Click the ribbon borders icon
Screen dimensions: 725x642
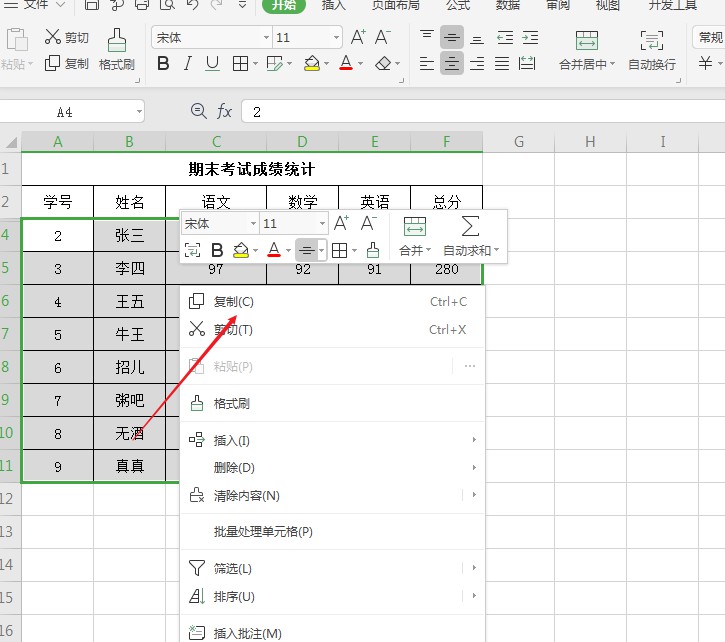(x=240, y=63)
